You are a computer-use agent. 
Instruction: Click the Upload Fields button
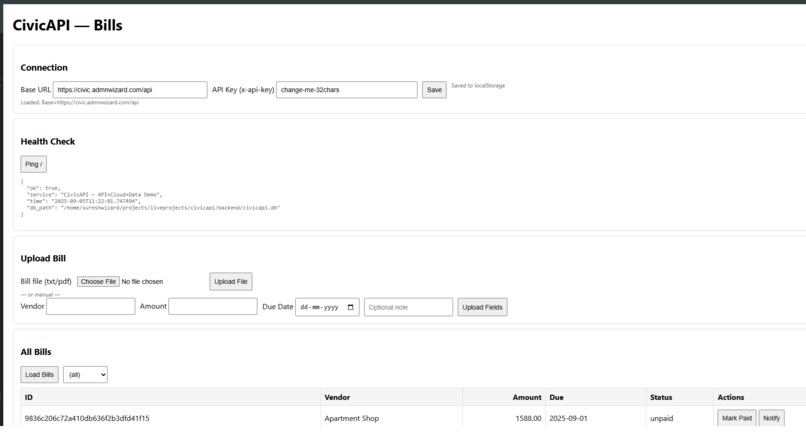[x=482, y=307]
